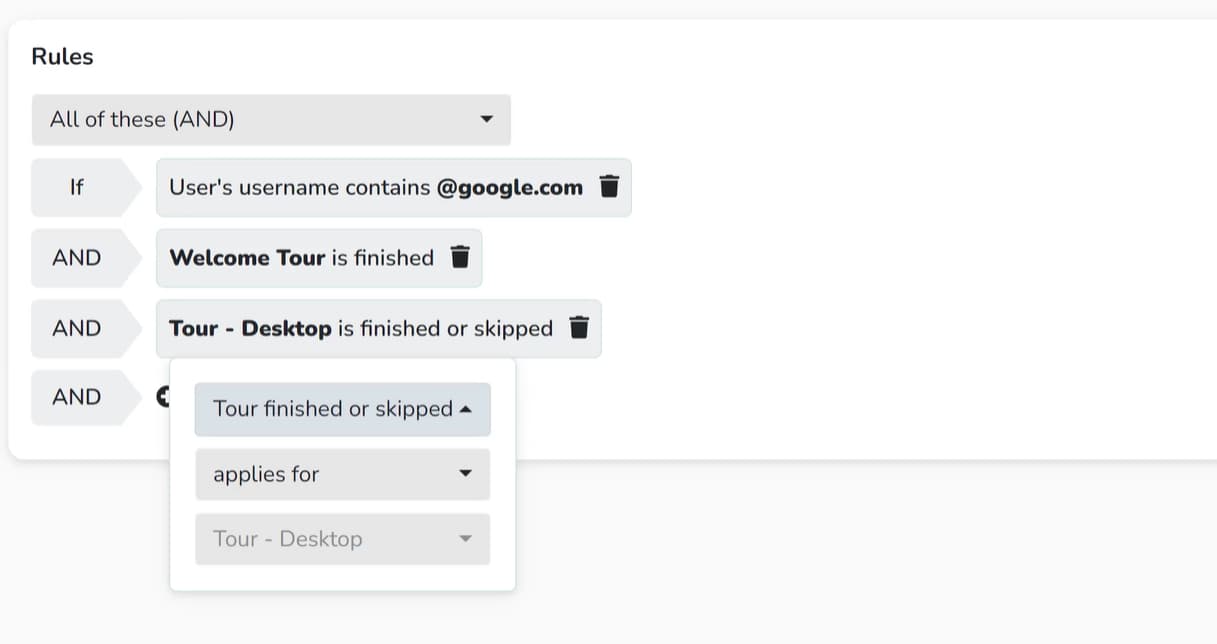This screenshot has height=644, width=1217.
Task: Delete the "Welcome Tour is finished" rule
Action: 459,257
